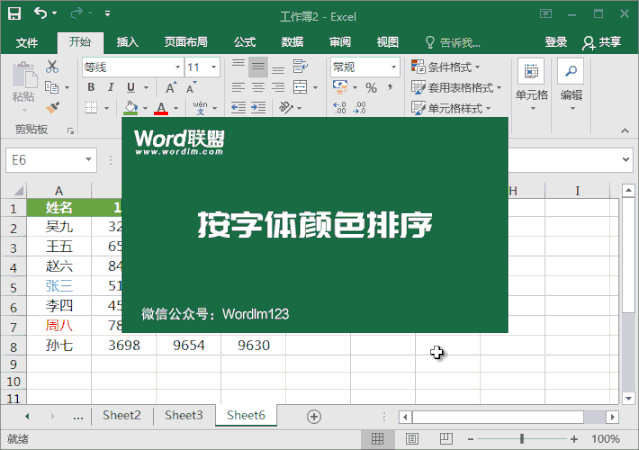This screenshot has height=450, width=639.
Task: Click Page Layout view icon in status bar
Action: point(412,439)
